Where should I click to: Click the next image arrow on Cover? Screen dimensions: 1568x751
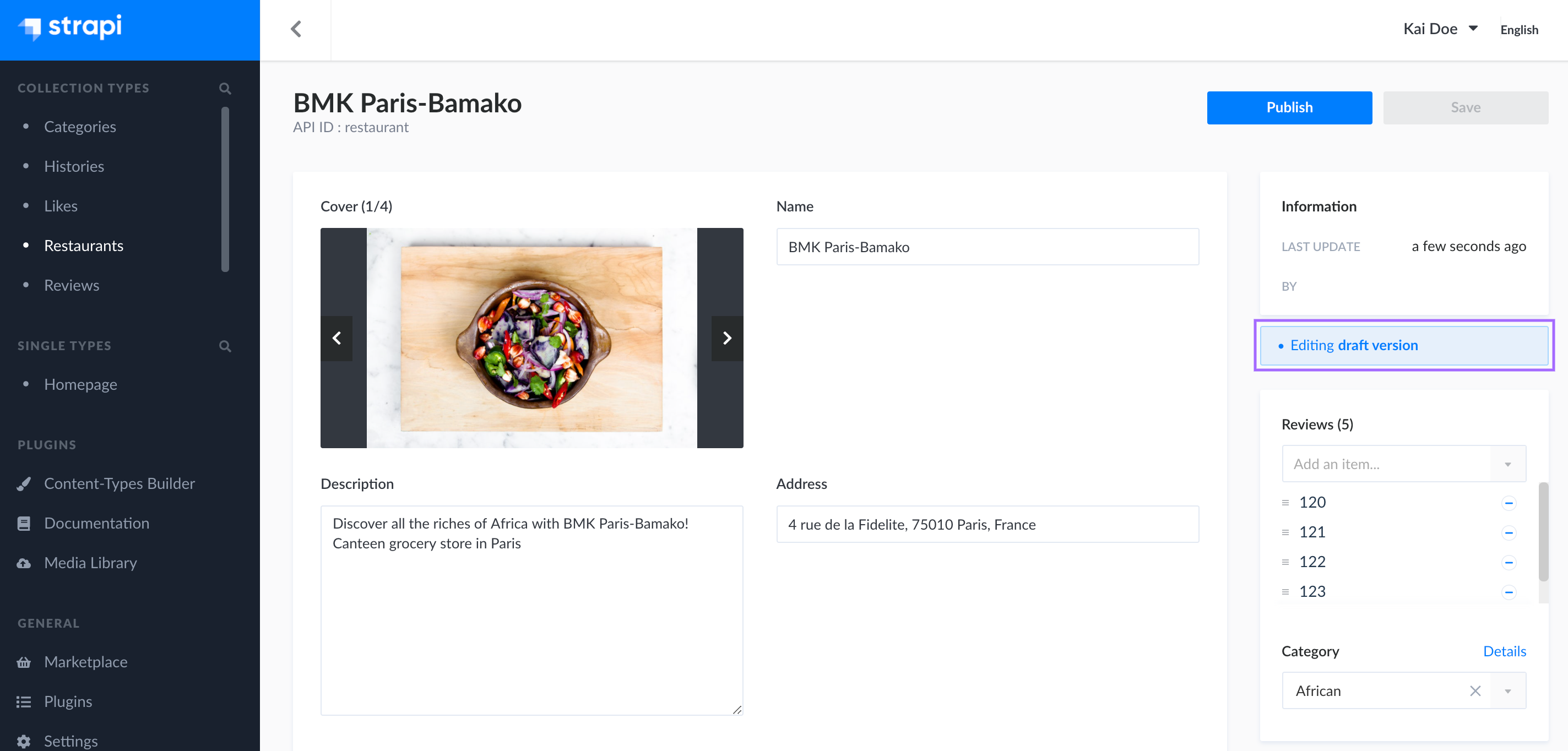(727, 338)
